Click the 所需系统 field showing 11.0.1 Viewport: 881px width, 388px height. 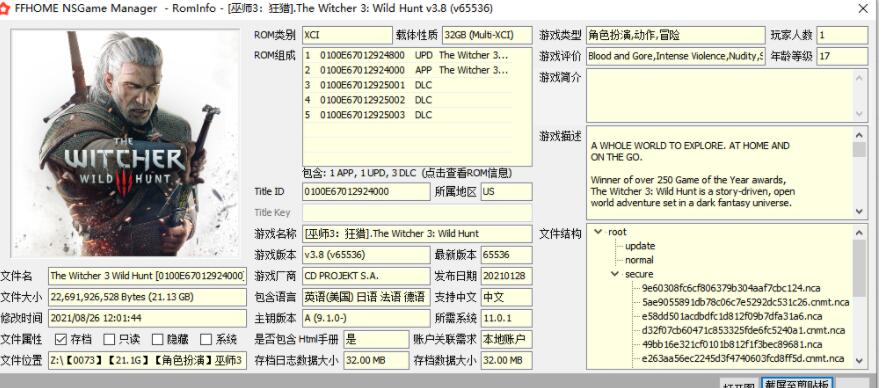506,318
